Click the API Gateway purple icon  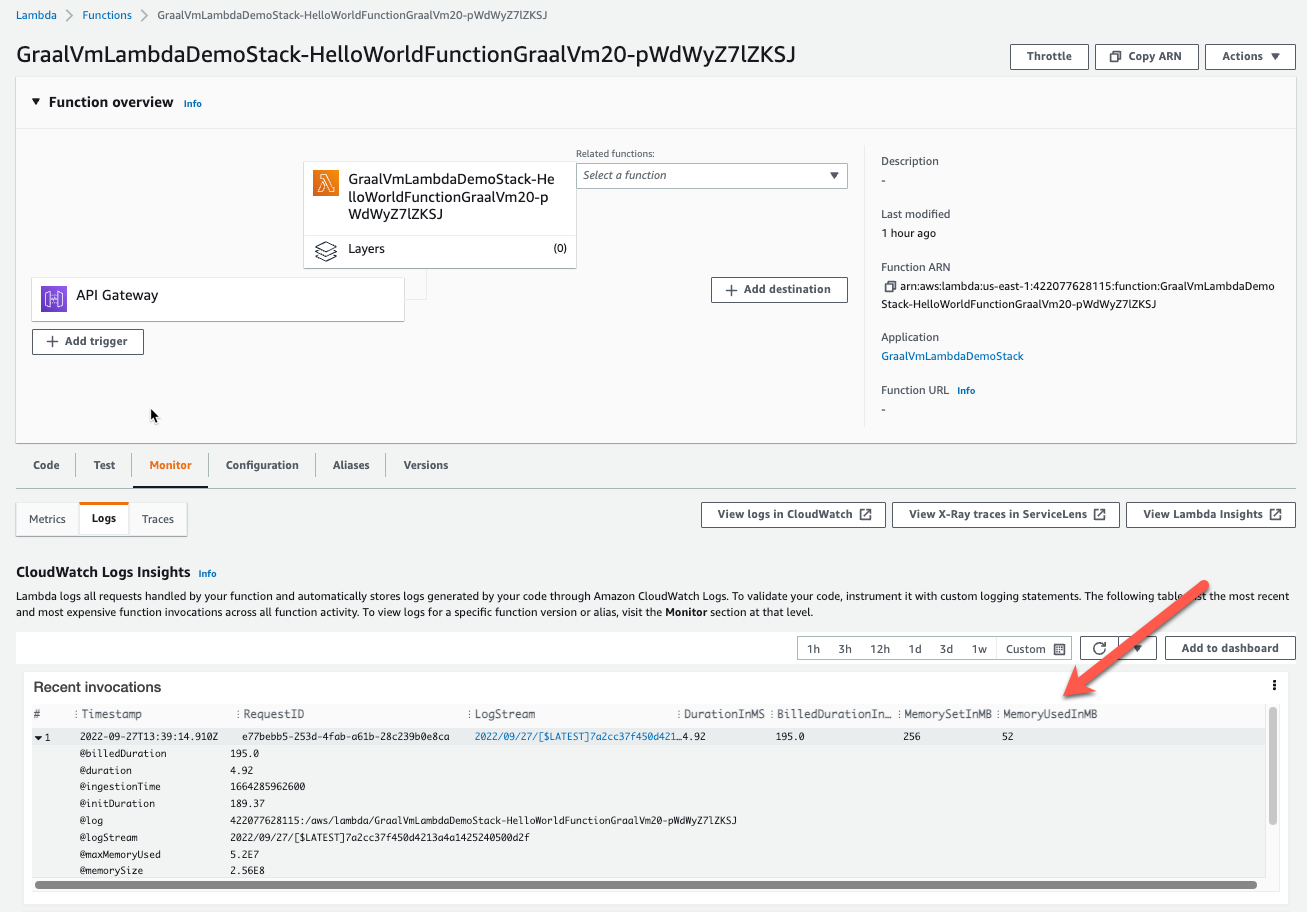point(53,298)
